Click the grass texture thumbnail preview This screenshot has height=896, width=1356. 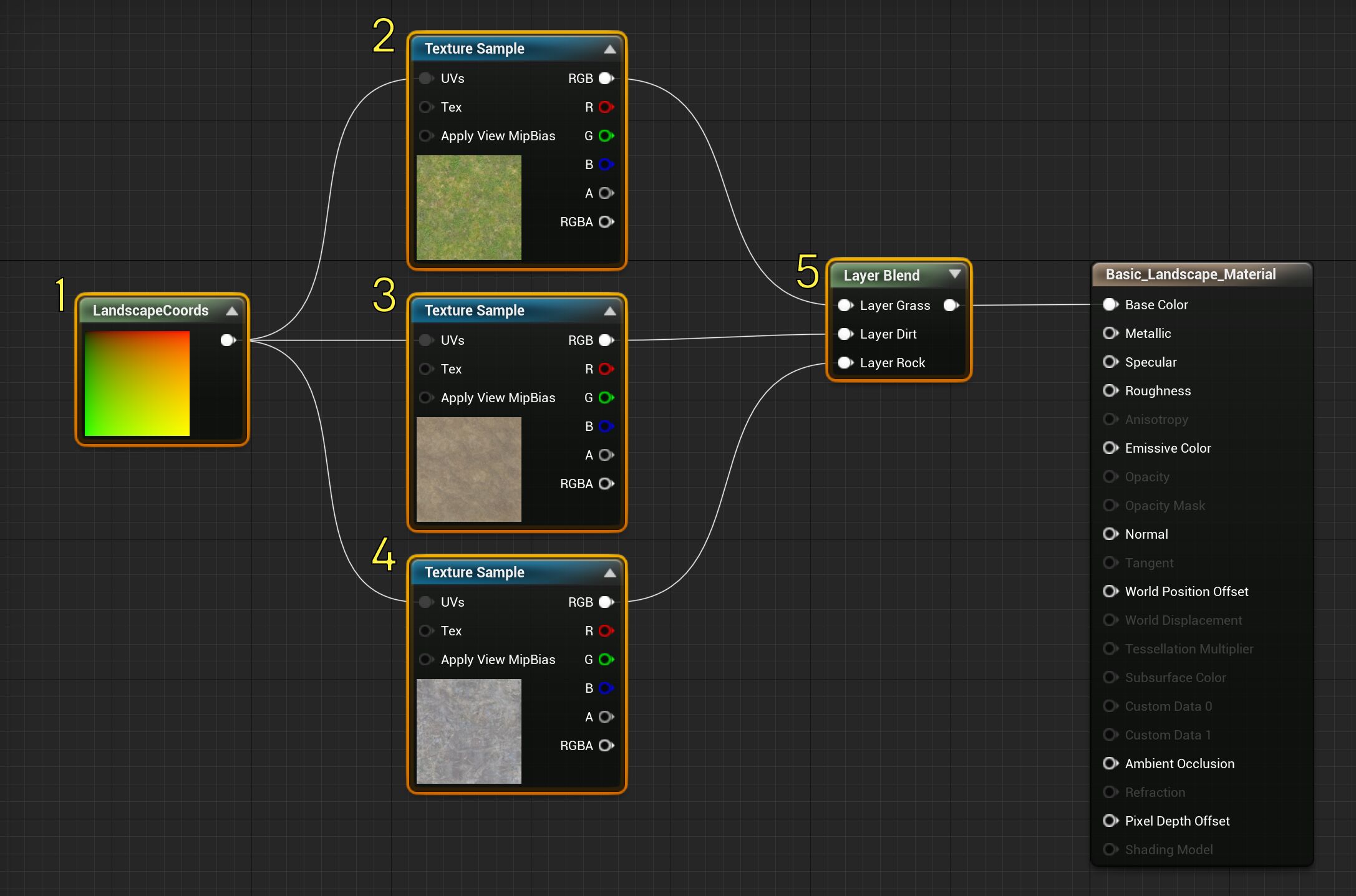coord(469,208)
